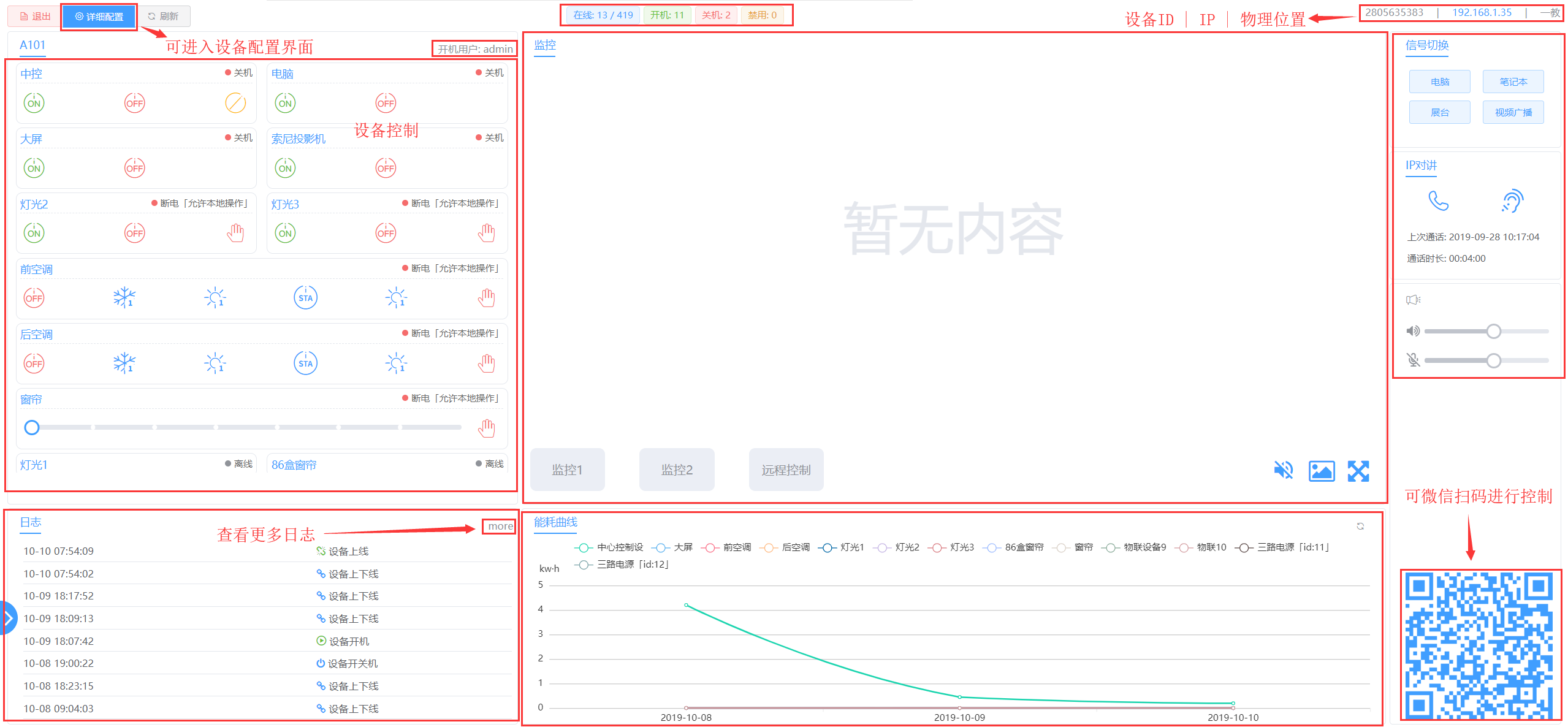Expand the left side panel arrow
The image size is (1568, 727).
pos(7,618)
